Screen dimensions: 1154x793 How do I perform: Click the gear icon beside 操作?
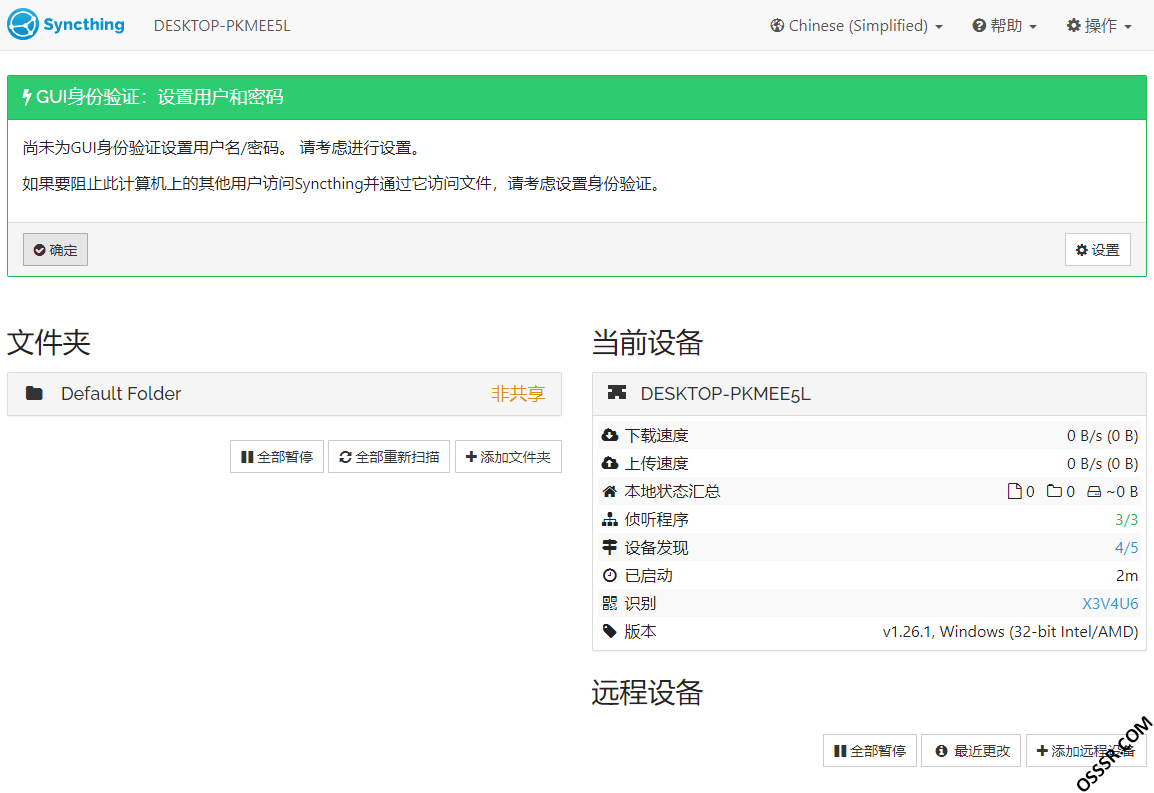[x=1074, y=26]
